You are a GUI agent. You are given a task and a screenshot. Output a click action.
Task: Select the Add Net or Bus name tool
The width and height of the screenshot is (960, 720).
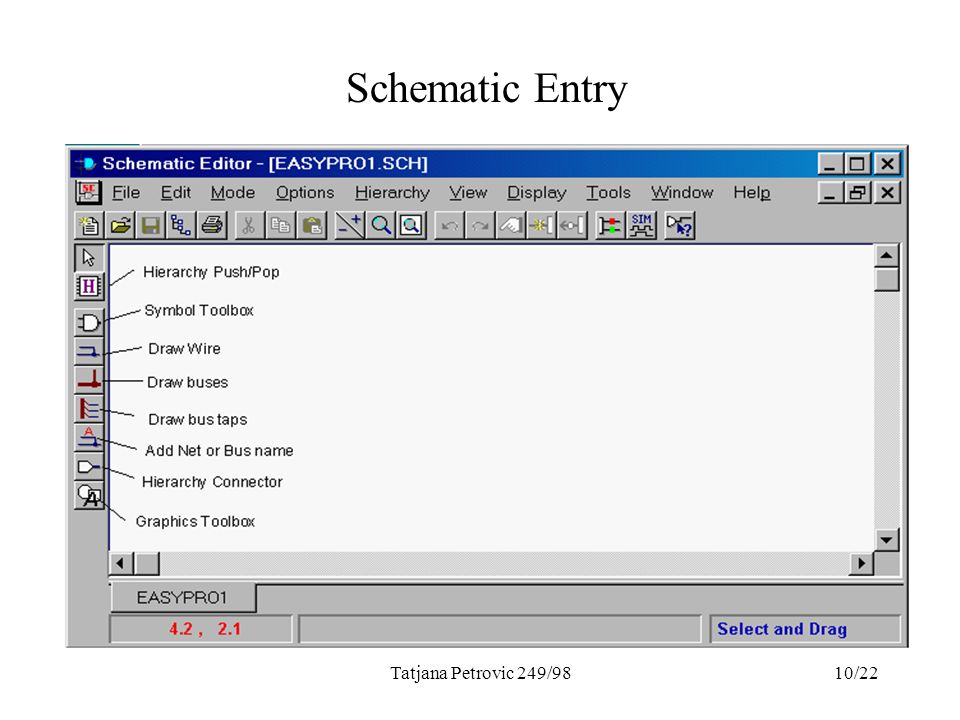(89, 437)
